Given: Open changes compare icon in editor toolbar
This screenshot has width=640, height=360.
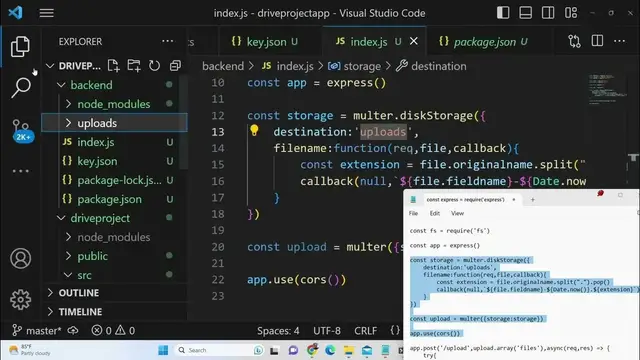Looking at the screenshot, I should (x=574, y=41).
